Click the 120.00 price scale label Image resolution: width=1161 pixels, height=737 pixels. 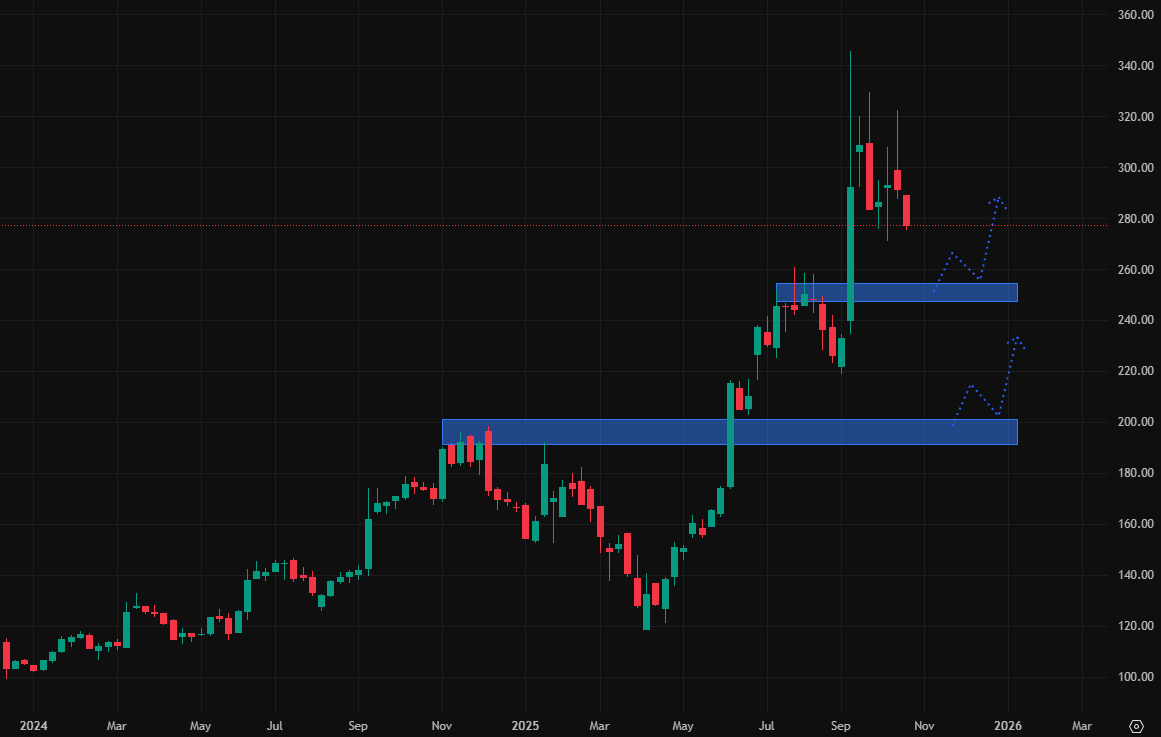tap(1136, 626)
